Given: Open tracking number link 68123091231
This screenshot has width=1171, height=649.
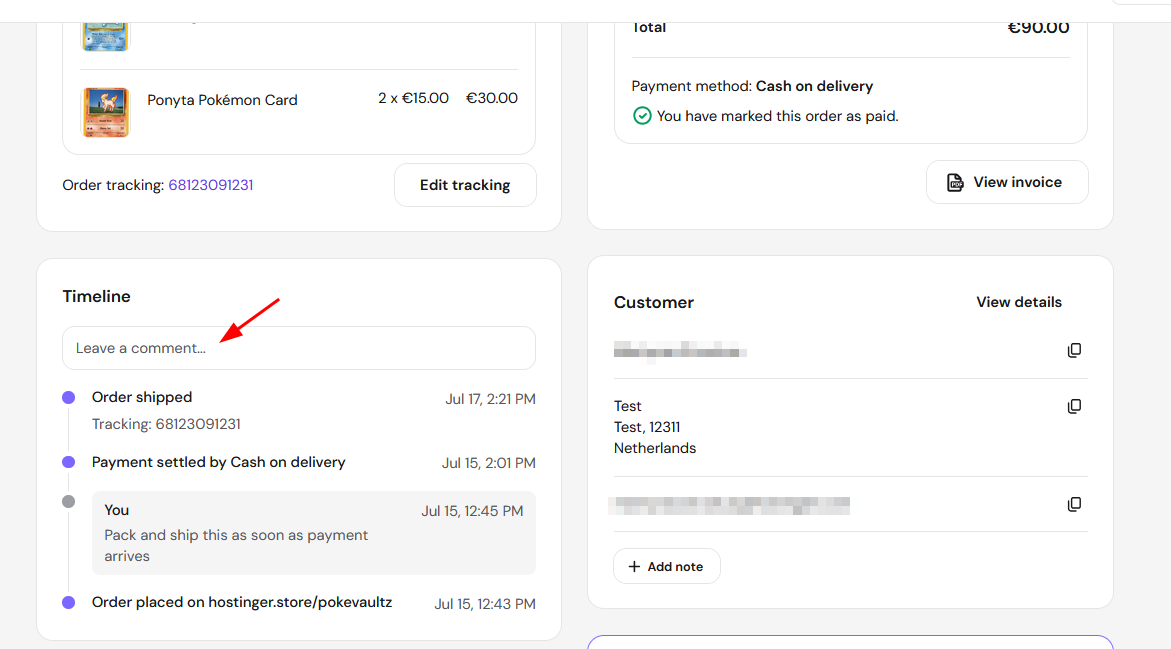Looking at the screenshot, I should [211, 185].
